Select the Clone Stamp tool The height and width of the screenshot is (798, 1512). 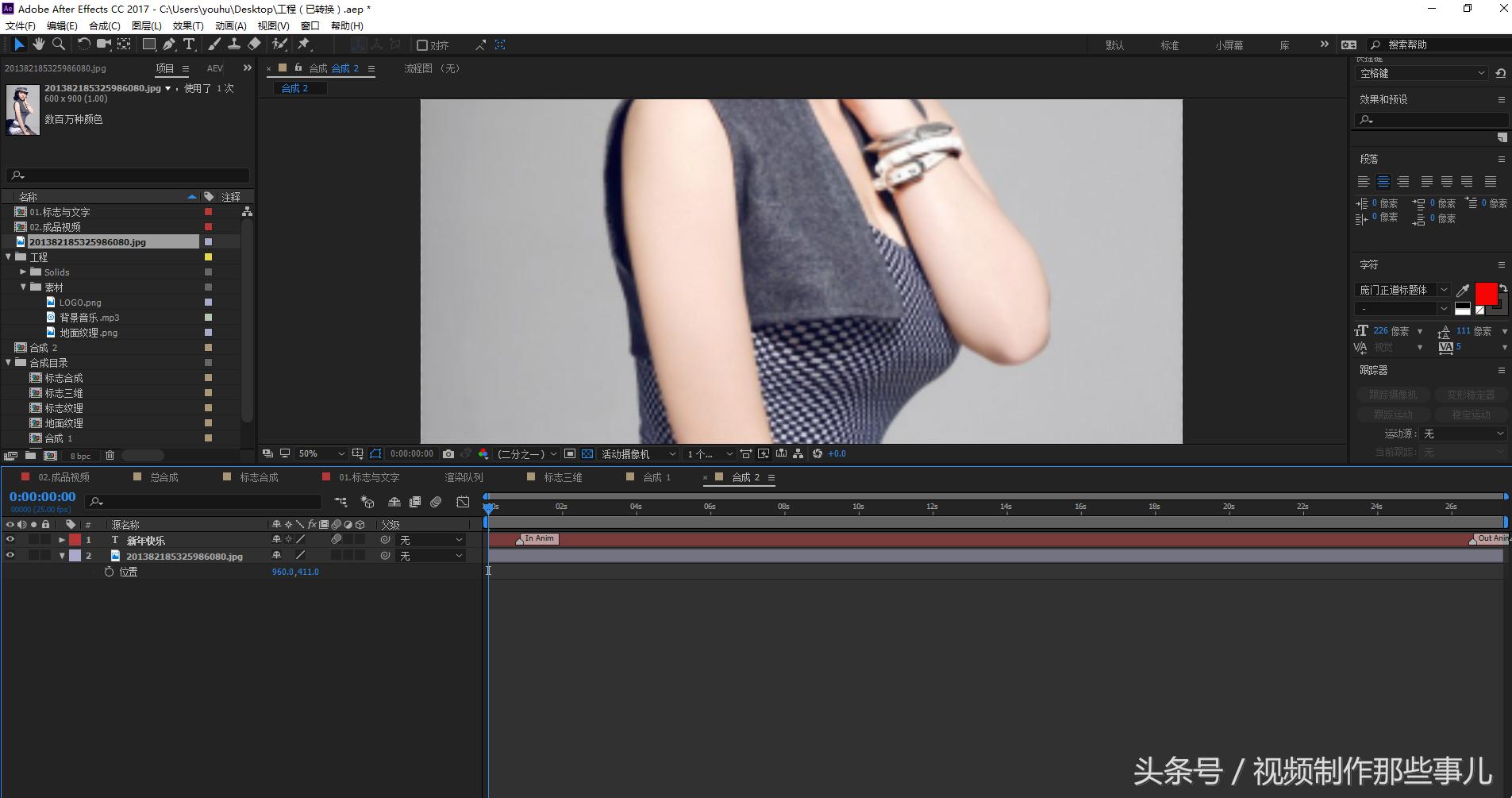(x=234, y=44)
